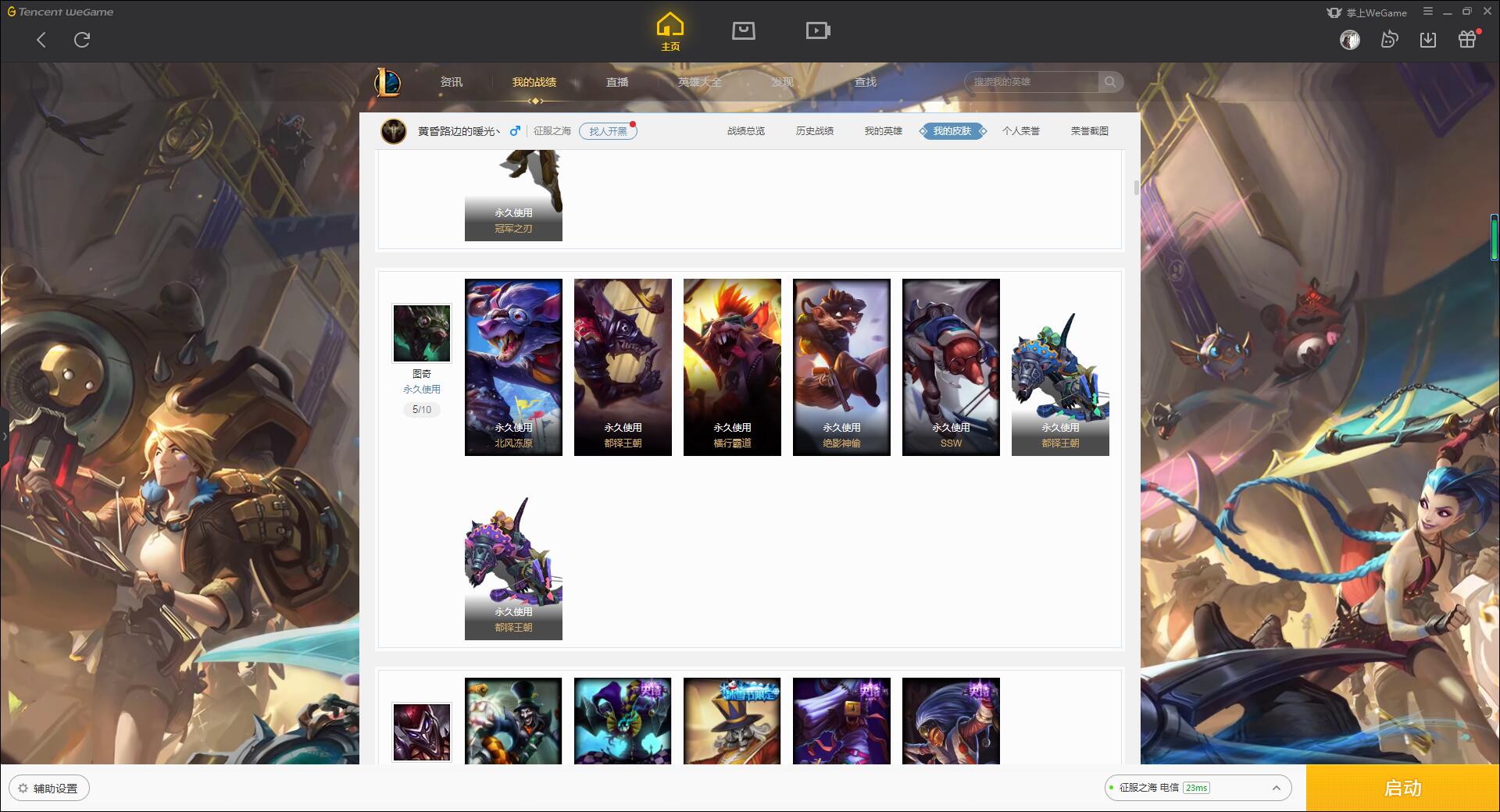The image size is (1500, 812).
Task: Click the 图奇 champion portrait
Action: click(x=421, y=333)
